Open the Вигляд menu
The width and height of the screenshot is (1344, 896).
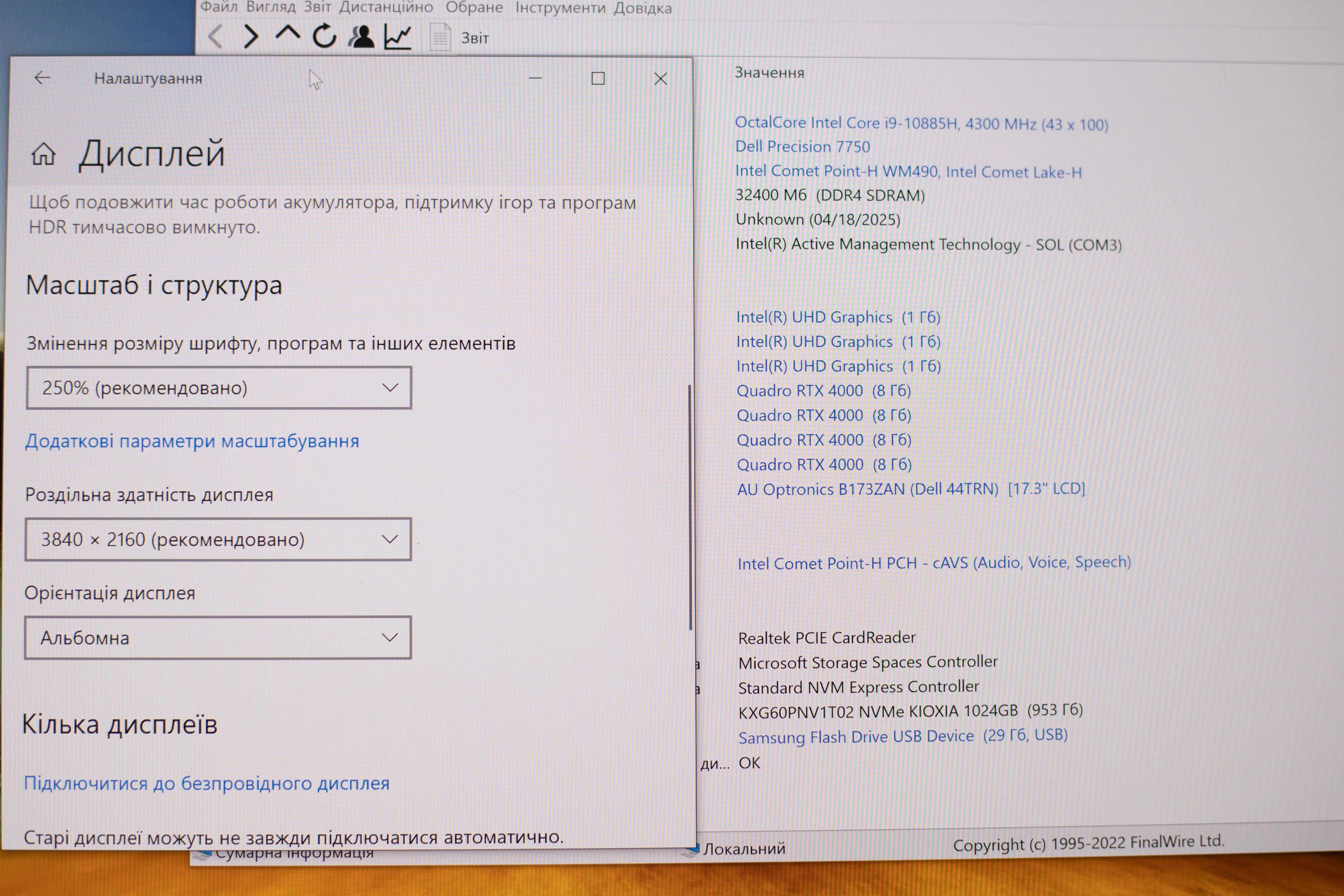pyautogui.click(x=271, y=7)
